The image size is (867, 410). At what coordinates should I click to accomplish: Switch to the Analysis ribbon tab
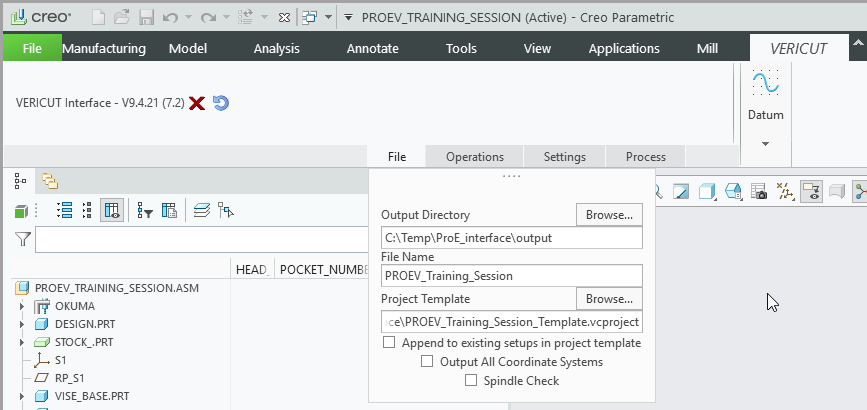click(276, 49)
